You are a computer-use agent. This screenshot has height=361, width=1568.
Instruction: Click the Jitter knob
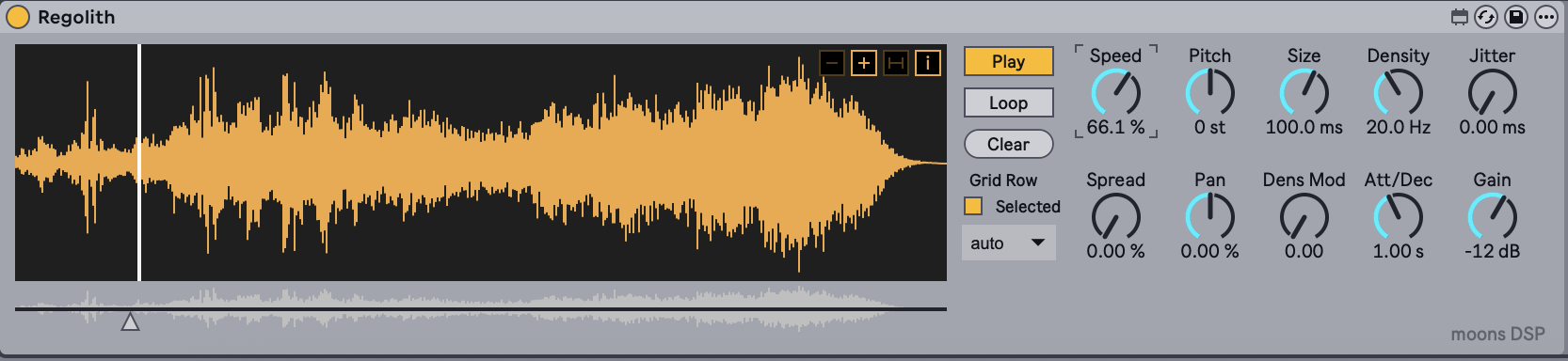click(1492, 92)
